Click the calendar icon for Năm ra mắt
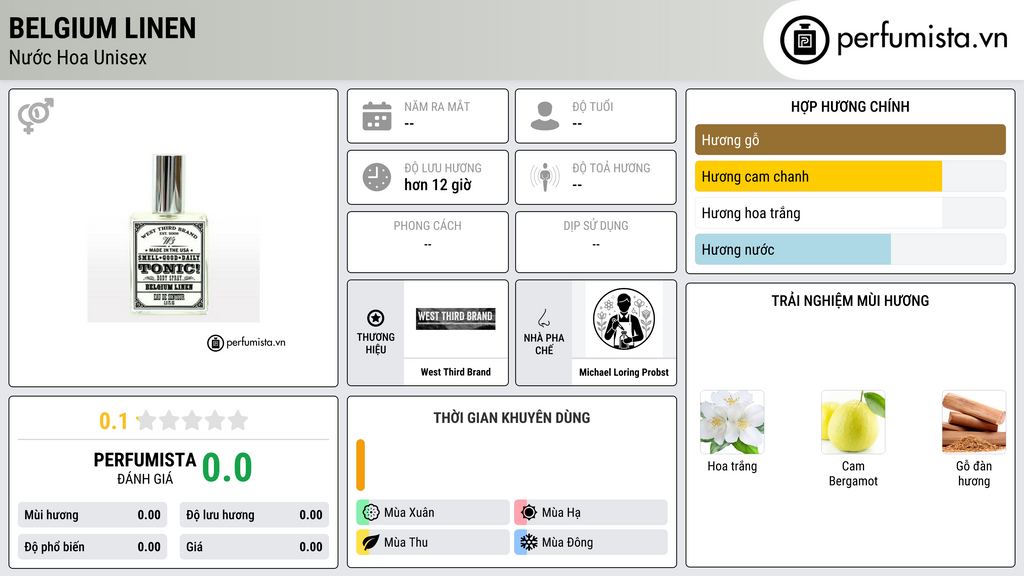 [x=377, y=116]
